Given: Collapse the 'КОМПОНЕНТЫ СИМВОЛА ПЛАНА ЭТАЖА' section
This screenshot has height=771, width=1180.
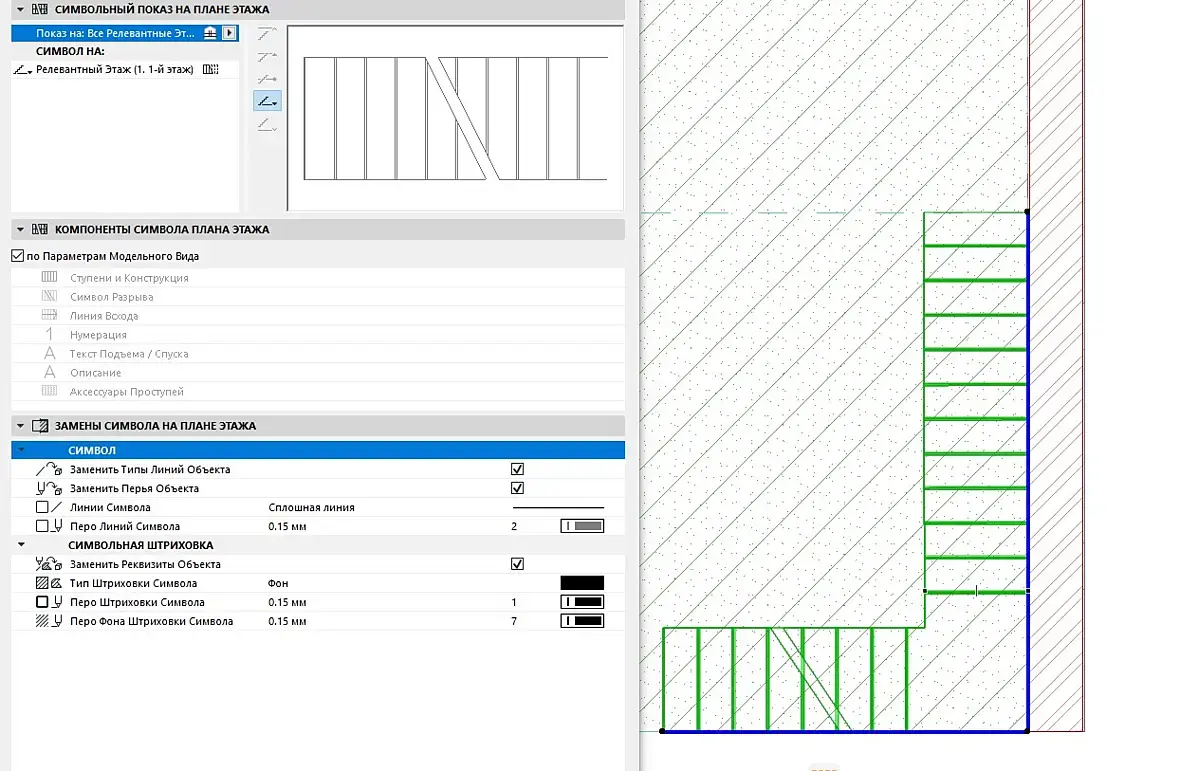Looking at the screenshot, I should point(20,229).
